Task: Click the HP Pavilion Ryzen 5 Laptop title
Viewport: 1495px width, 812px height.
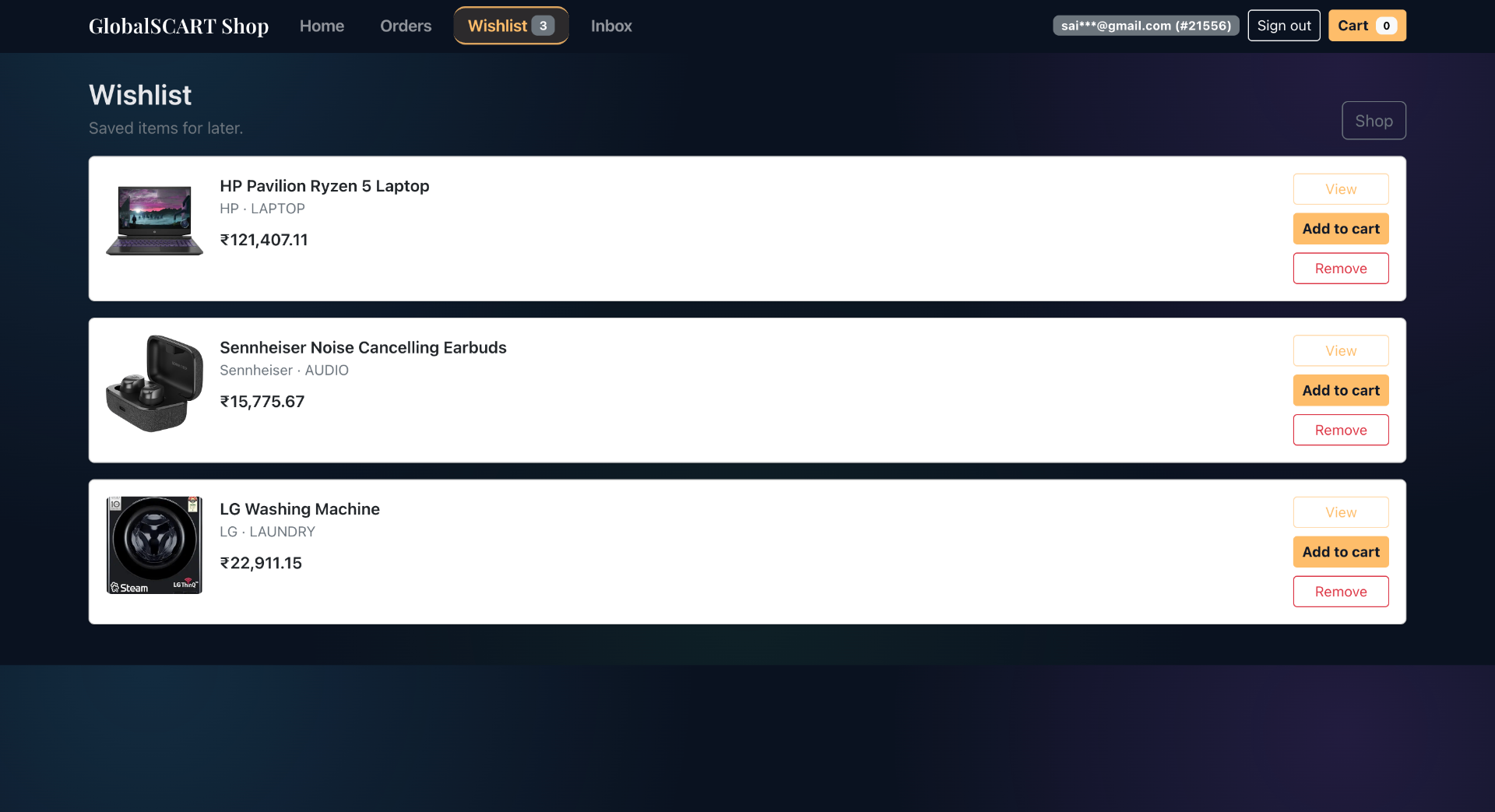Action: 325,186
